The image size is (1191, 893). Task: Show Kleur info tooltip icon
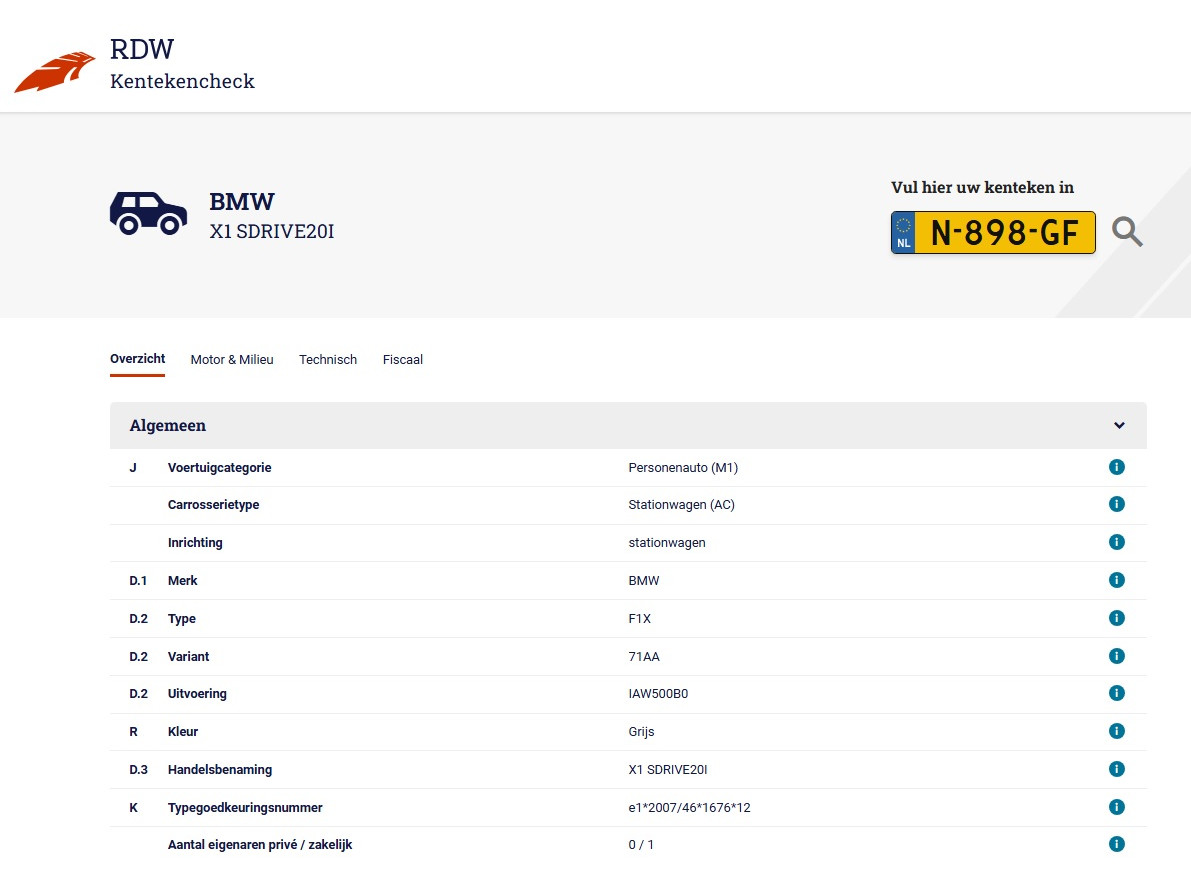[1117, 731]
